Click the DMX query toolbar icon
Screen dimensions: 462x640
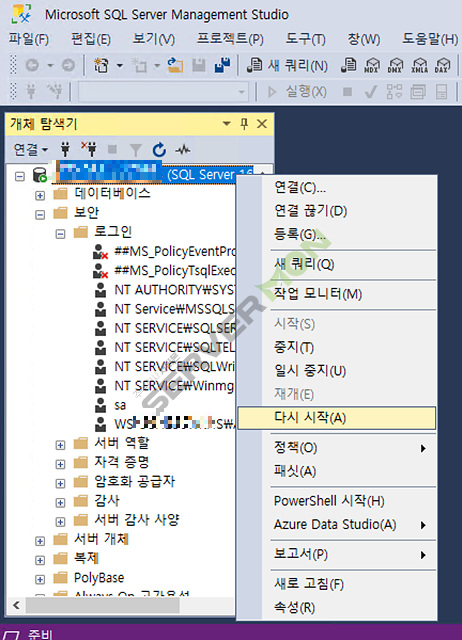(x=395, y=65)
